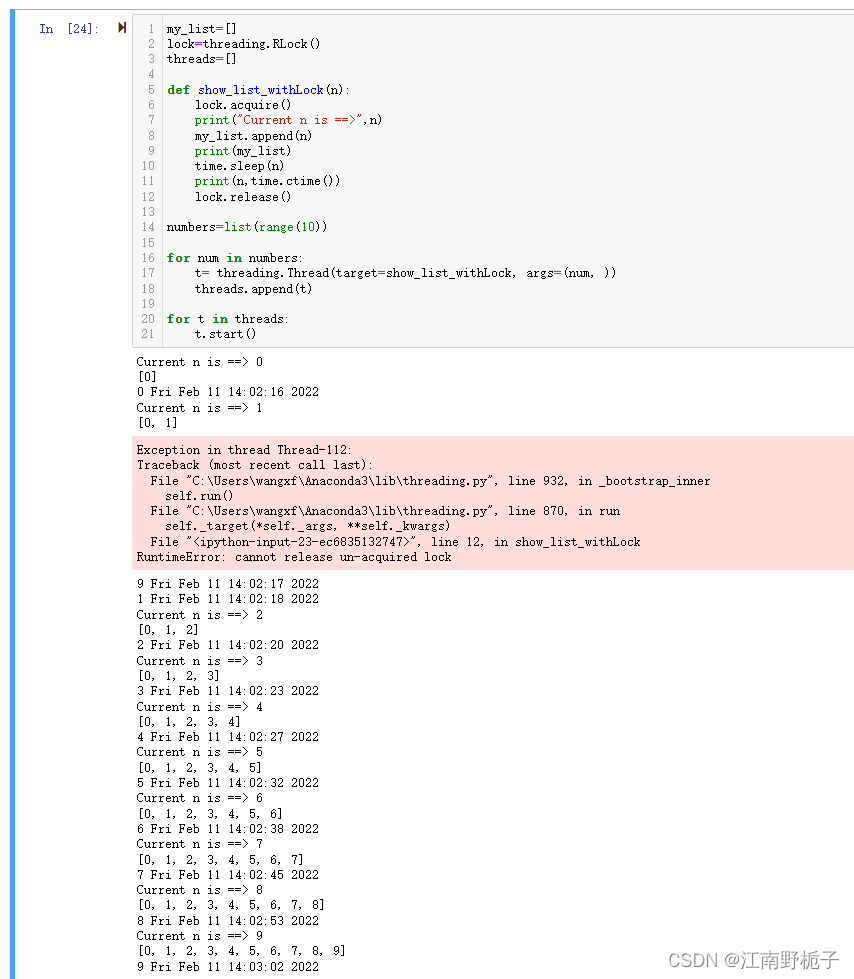The height and width of the screenshot is (979, 854).
Task: Click the show_list_withLock function name
Action: point(260,89)
